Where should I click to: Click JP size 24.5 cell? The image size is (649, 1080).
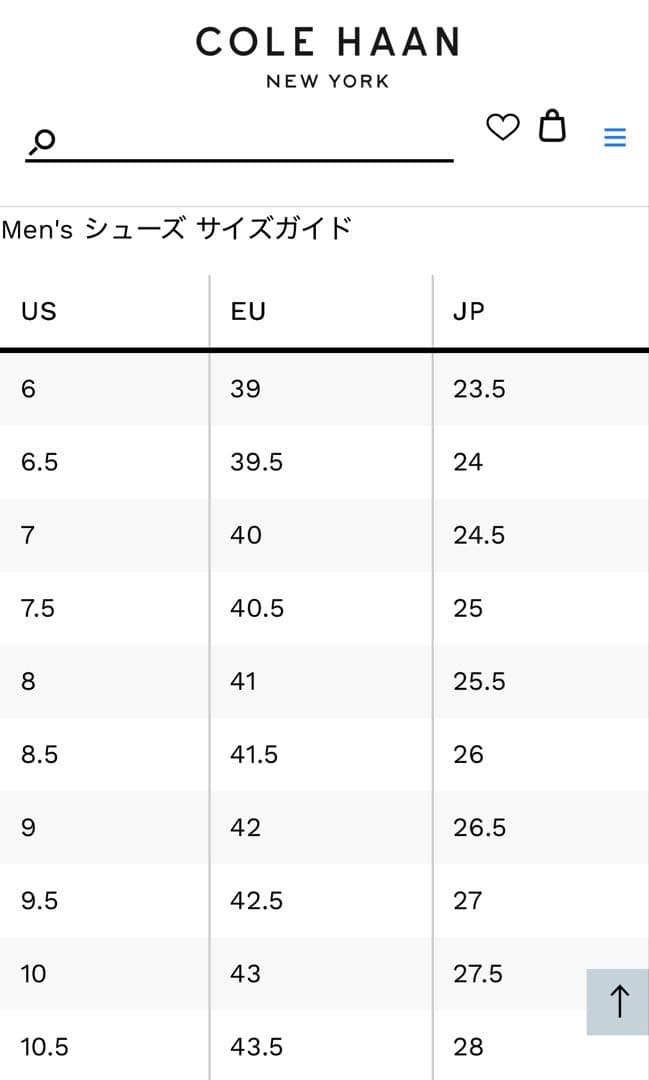[x=479, y=535]
